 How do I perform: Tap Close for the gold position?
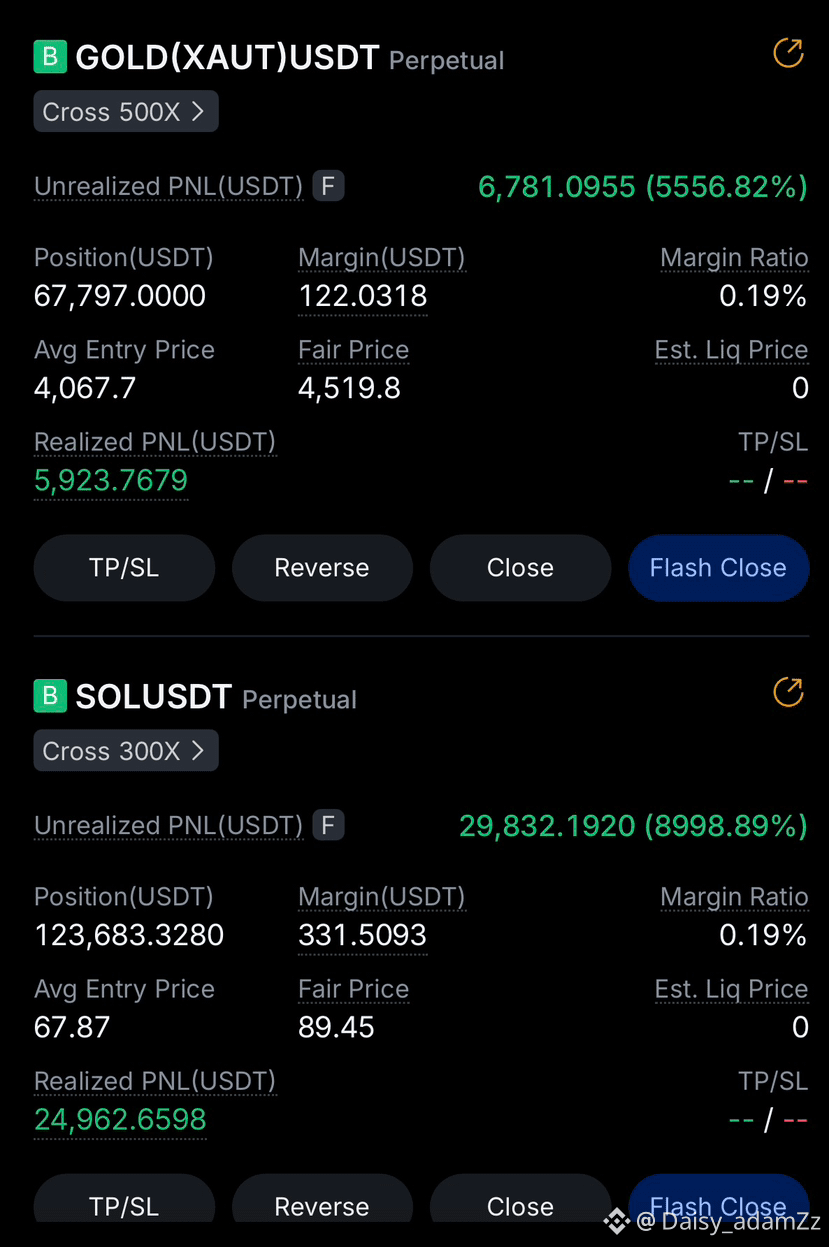click(520, 568)
